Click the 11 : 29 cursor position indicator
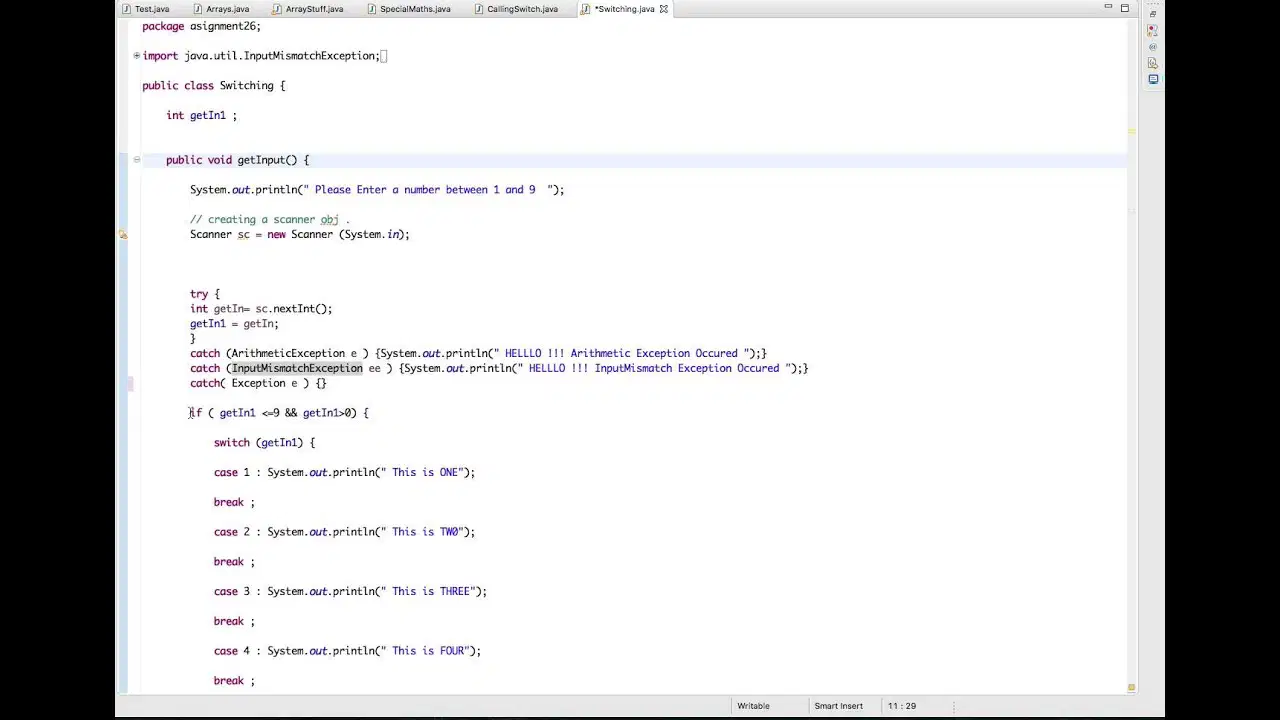 [901, 706]
